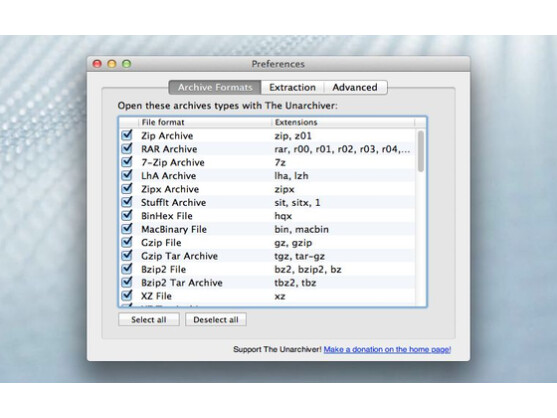Screen dimensions: 557x418
Task: Click the 'rar, r00, r01' extensions cell
Action: pos(342,149)
